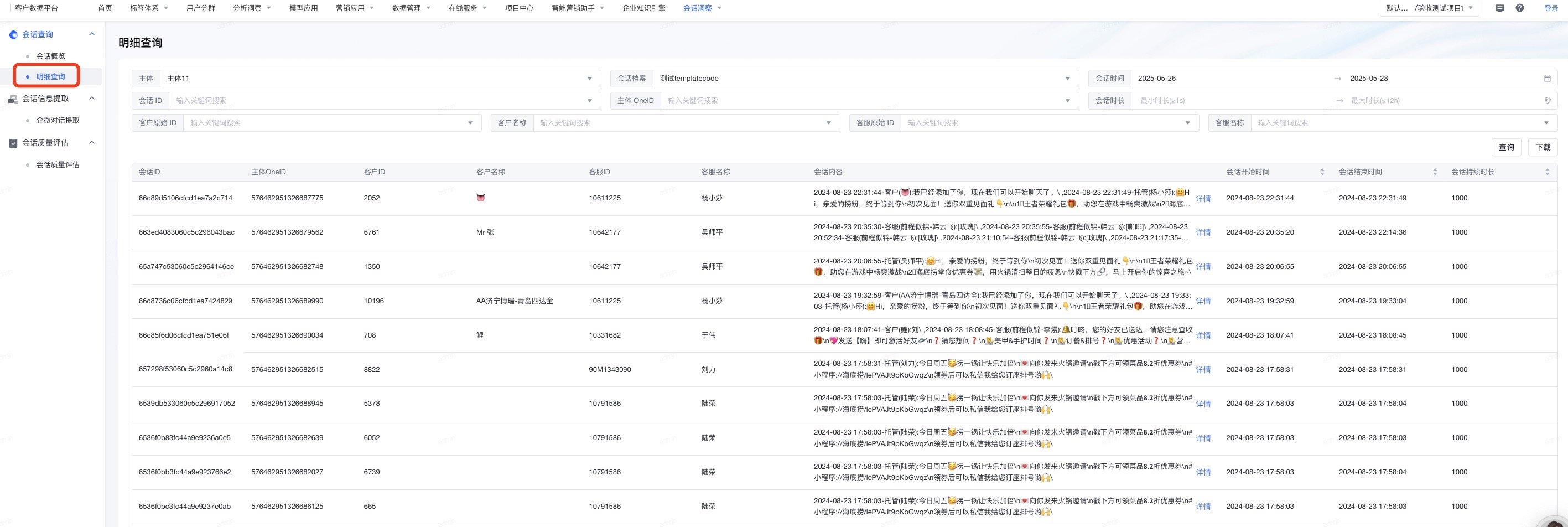Open the messages icon in top bar

coord(1499,8)
